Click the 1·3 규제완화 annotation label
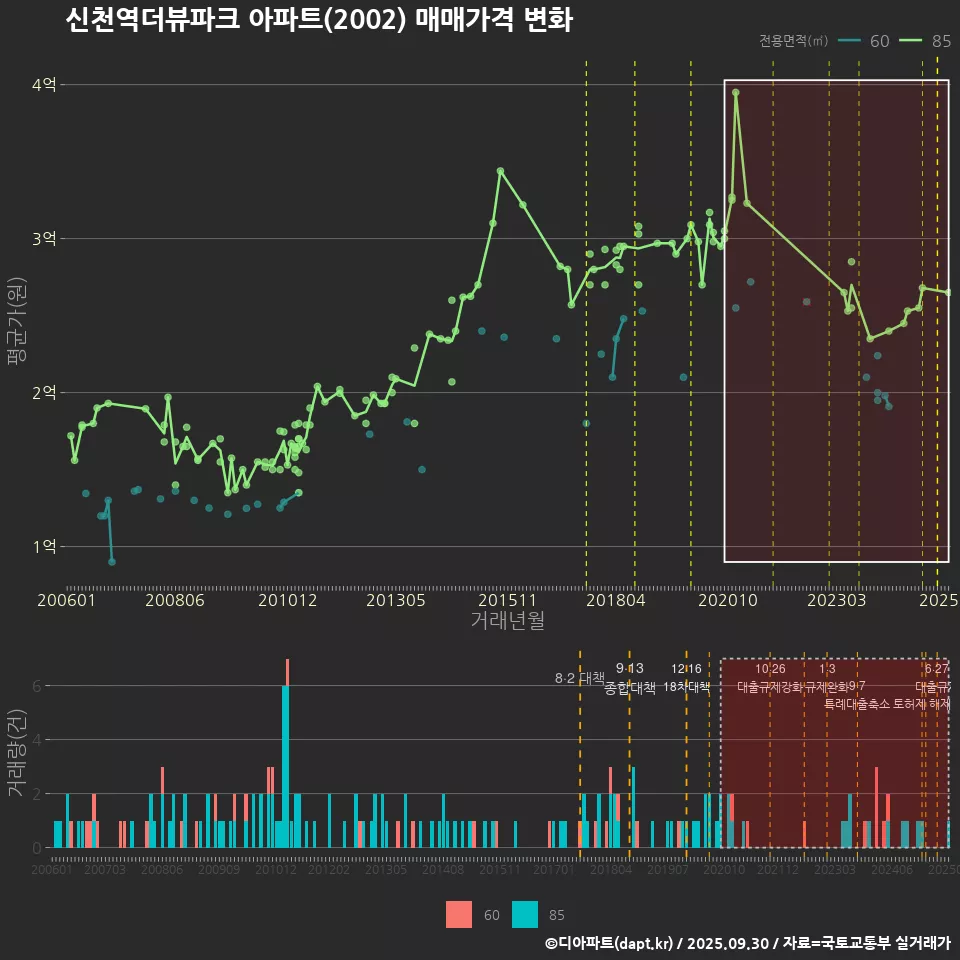The image size is (960, 960). click(x=827, y=678)
